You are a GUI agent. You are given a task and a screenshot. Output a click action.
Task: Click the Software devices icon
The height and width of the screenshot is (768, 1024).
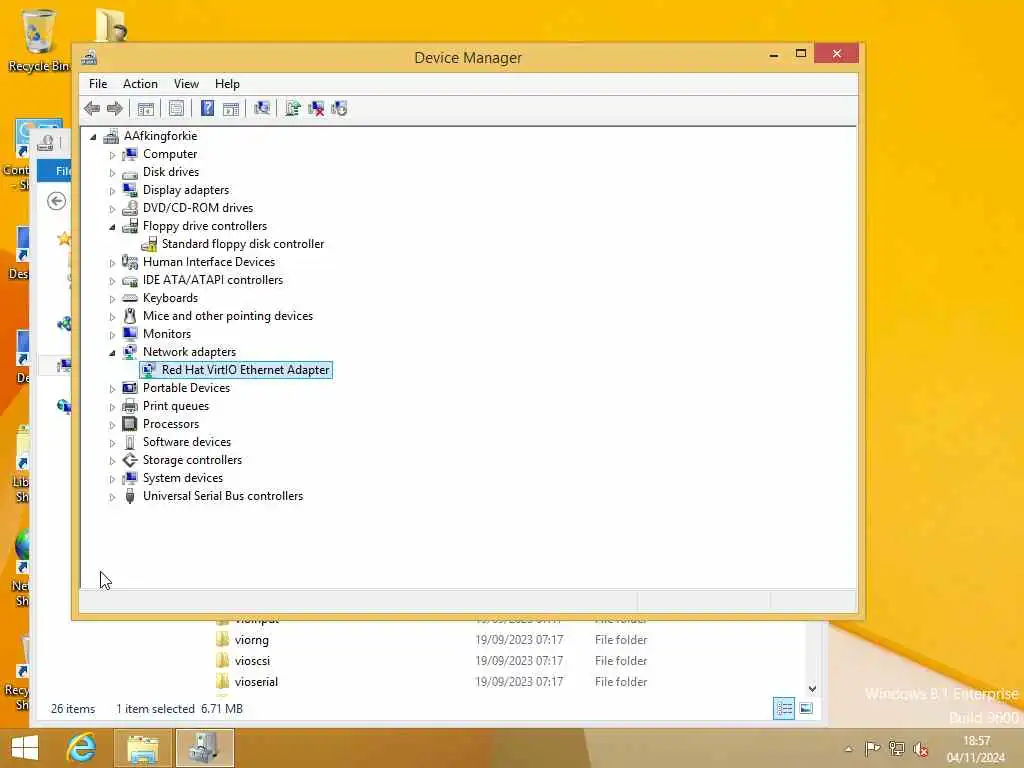click(130, 442)
